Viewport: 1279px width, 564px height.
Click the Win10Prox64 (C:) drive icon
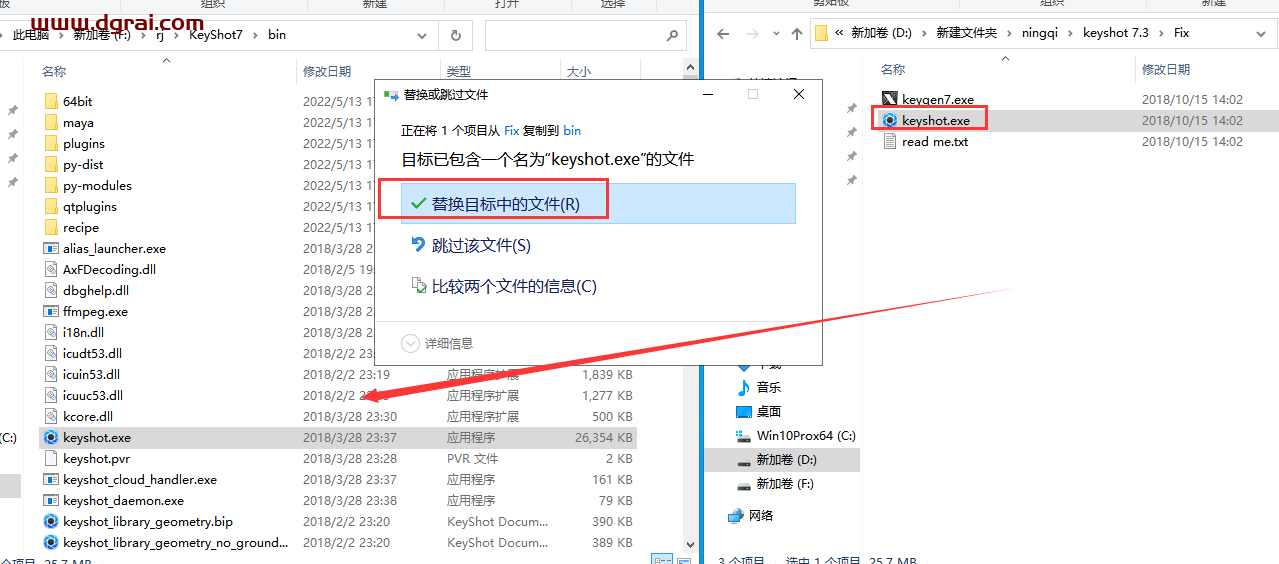click(x=743, y=435)
